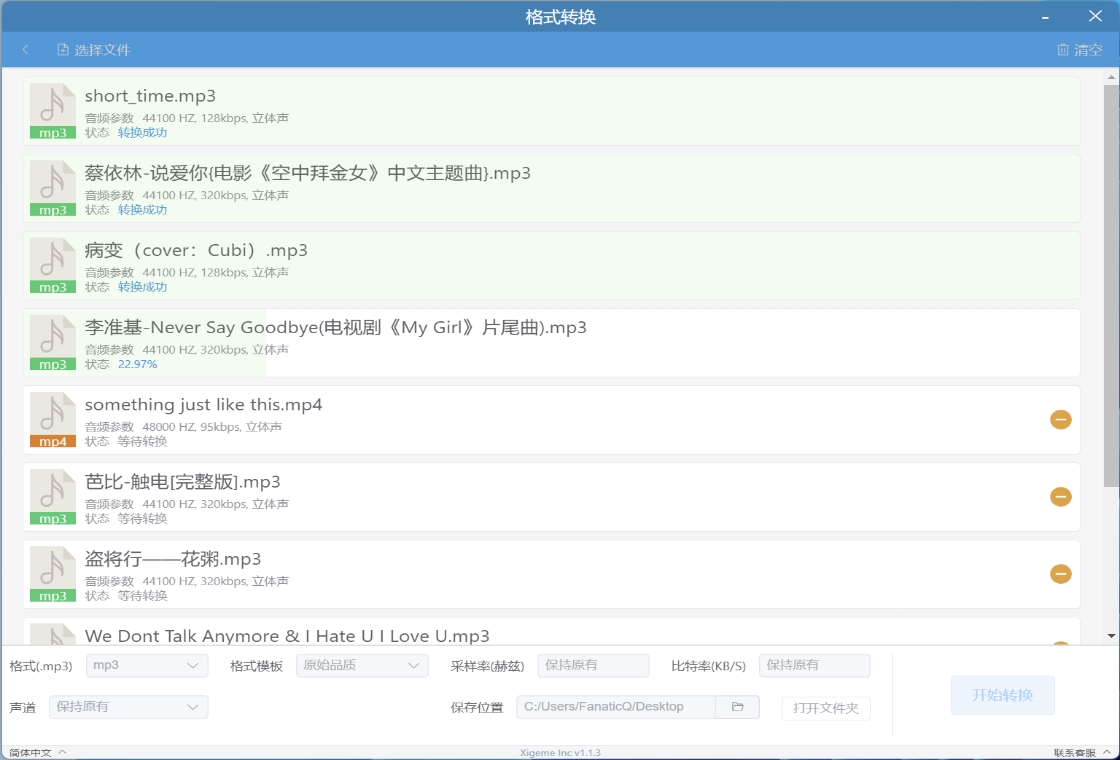Select file name short_time.mp3

click(x=150, y=96)
